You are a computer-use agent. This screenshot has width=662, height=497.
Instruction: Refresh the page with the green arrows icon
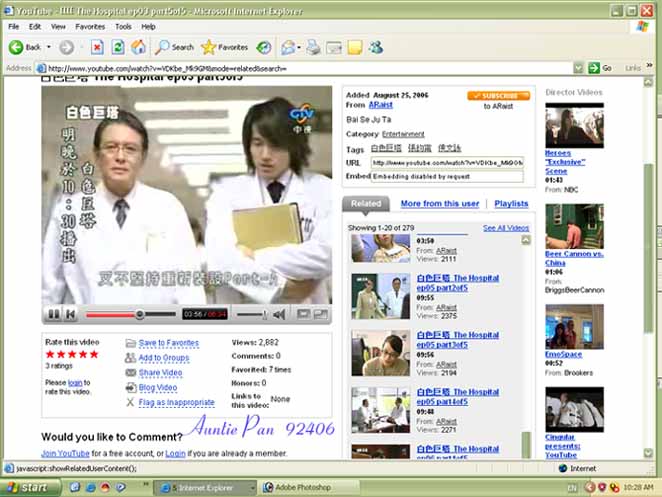point(118,47)
